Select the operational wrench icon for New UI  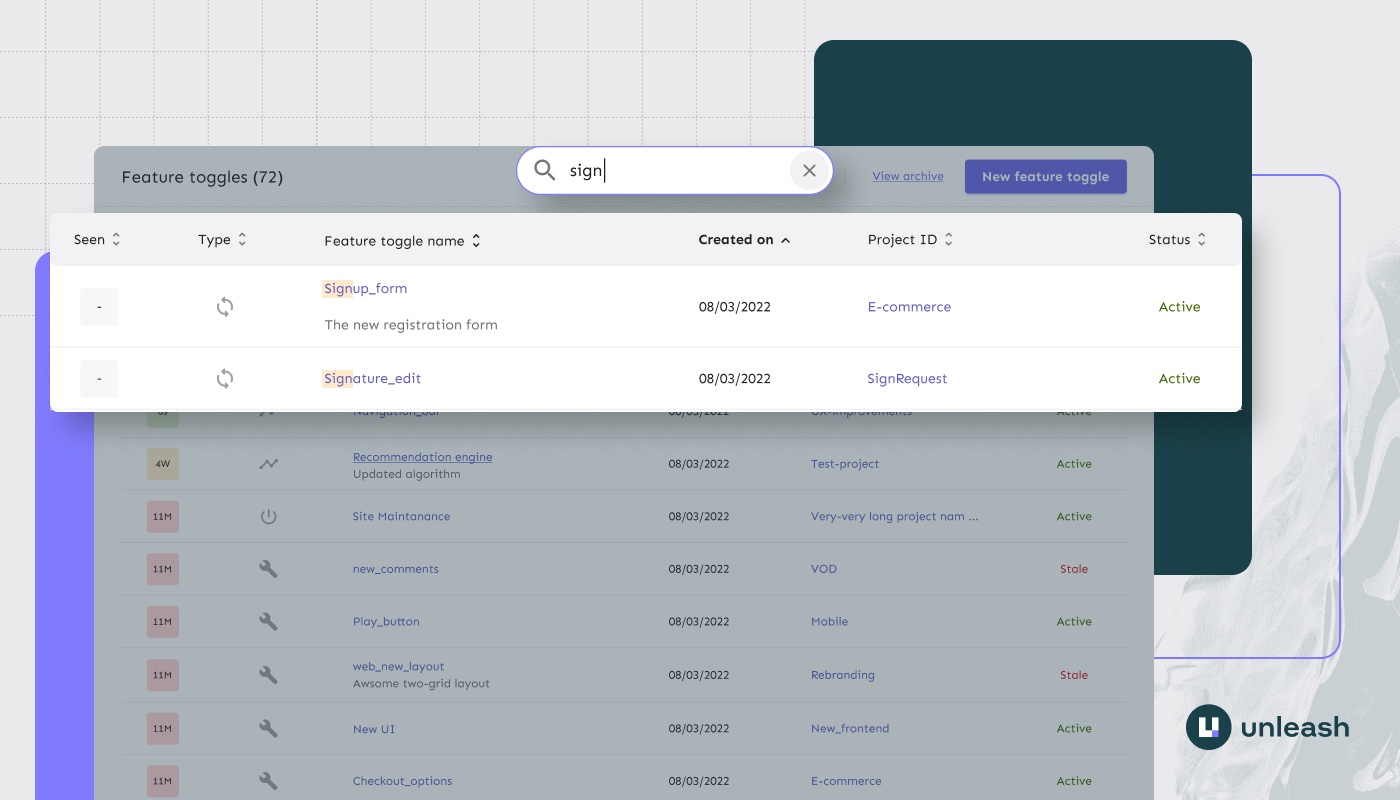click(267, 728)
